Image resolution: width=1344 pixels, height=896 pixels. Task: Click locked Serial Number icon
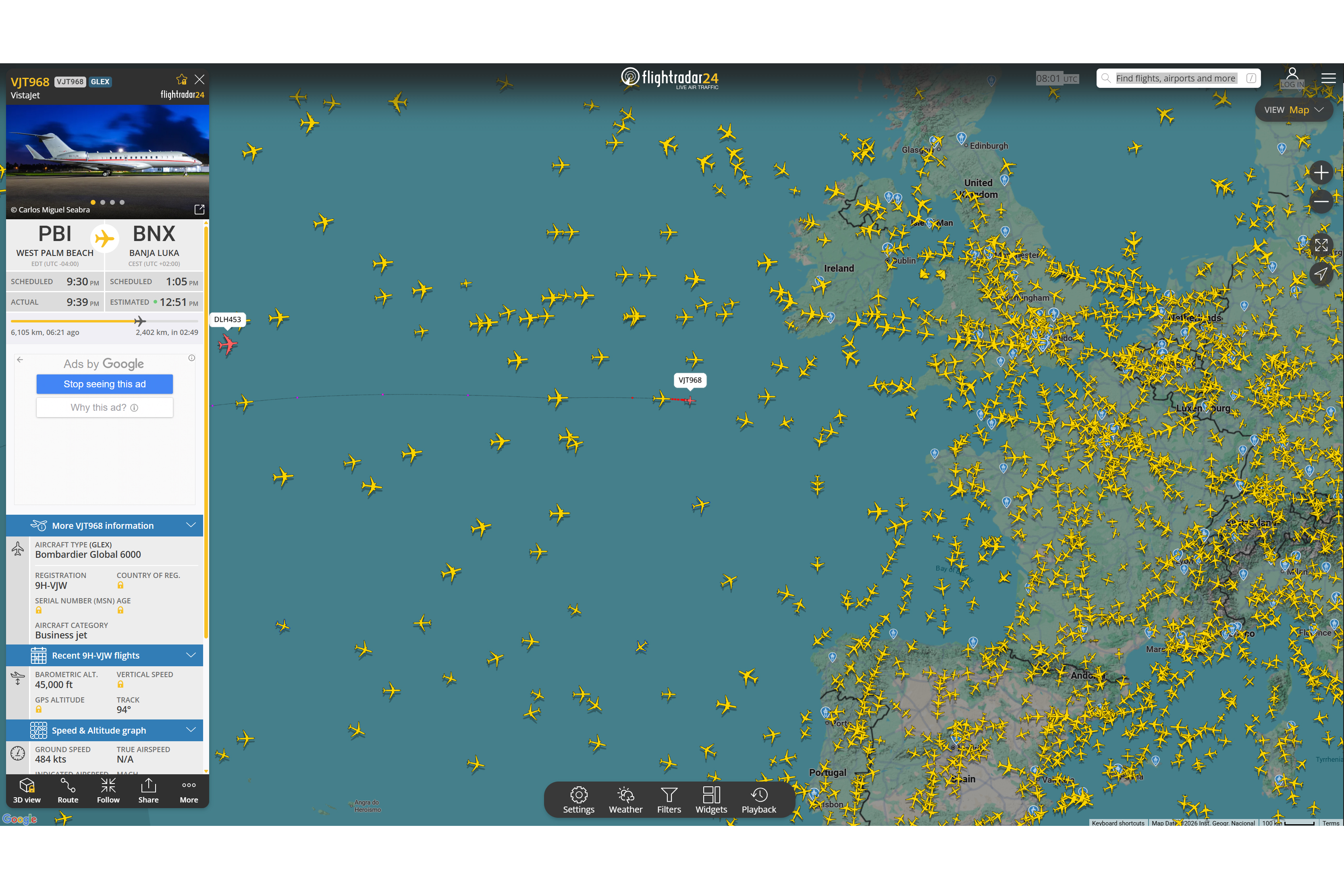point(39,610)
